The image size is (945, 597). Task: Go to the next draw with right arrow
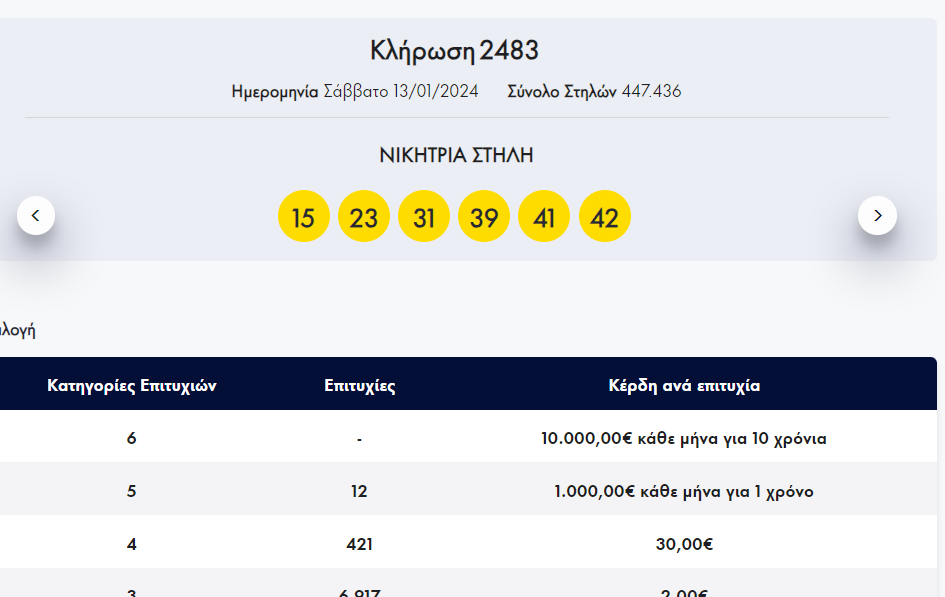877,215
